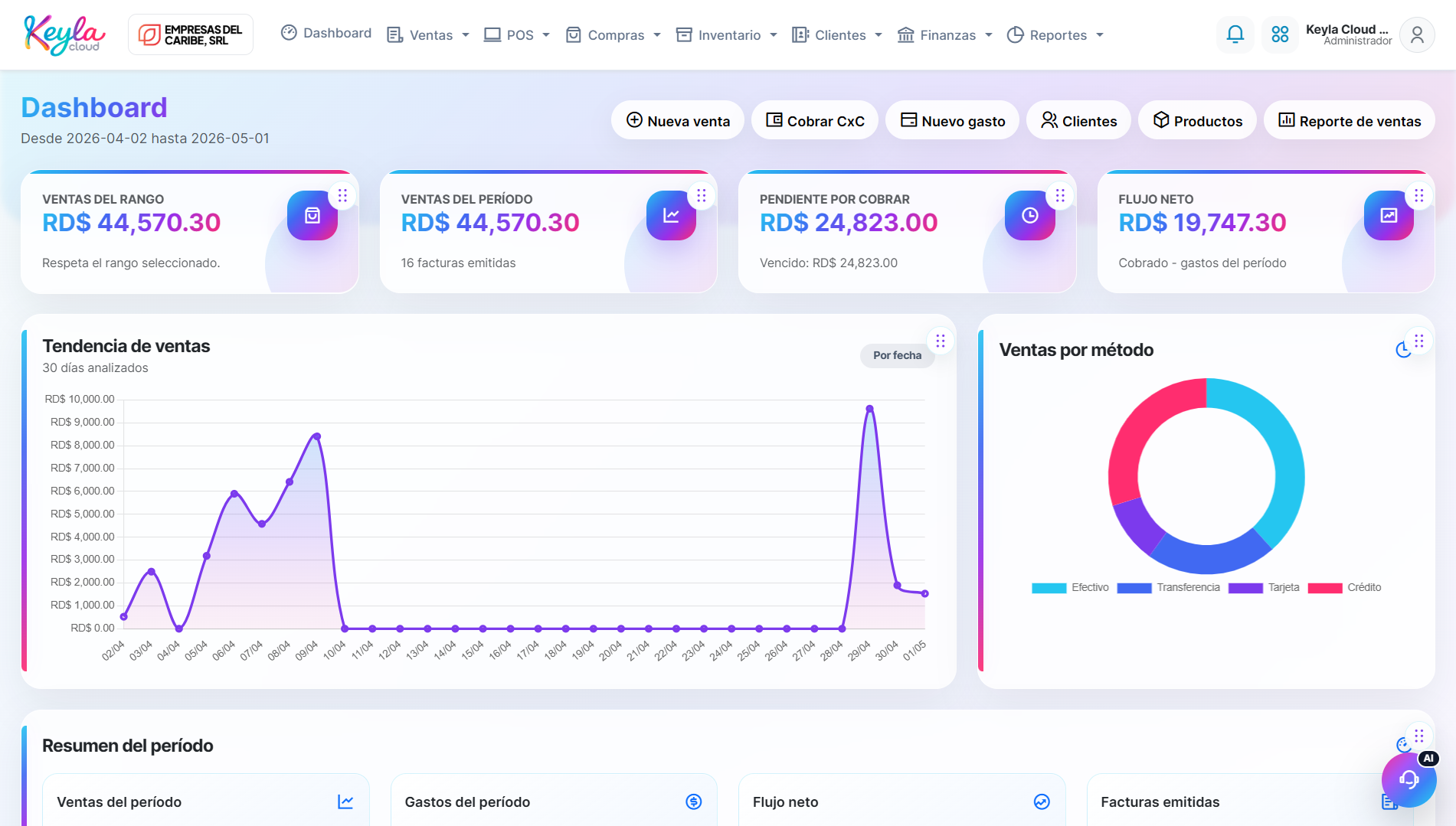Expand the Ventas dropdown menu

(x=428, y=35)
